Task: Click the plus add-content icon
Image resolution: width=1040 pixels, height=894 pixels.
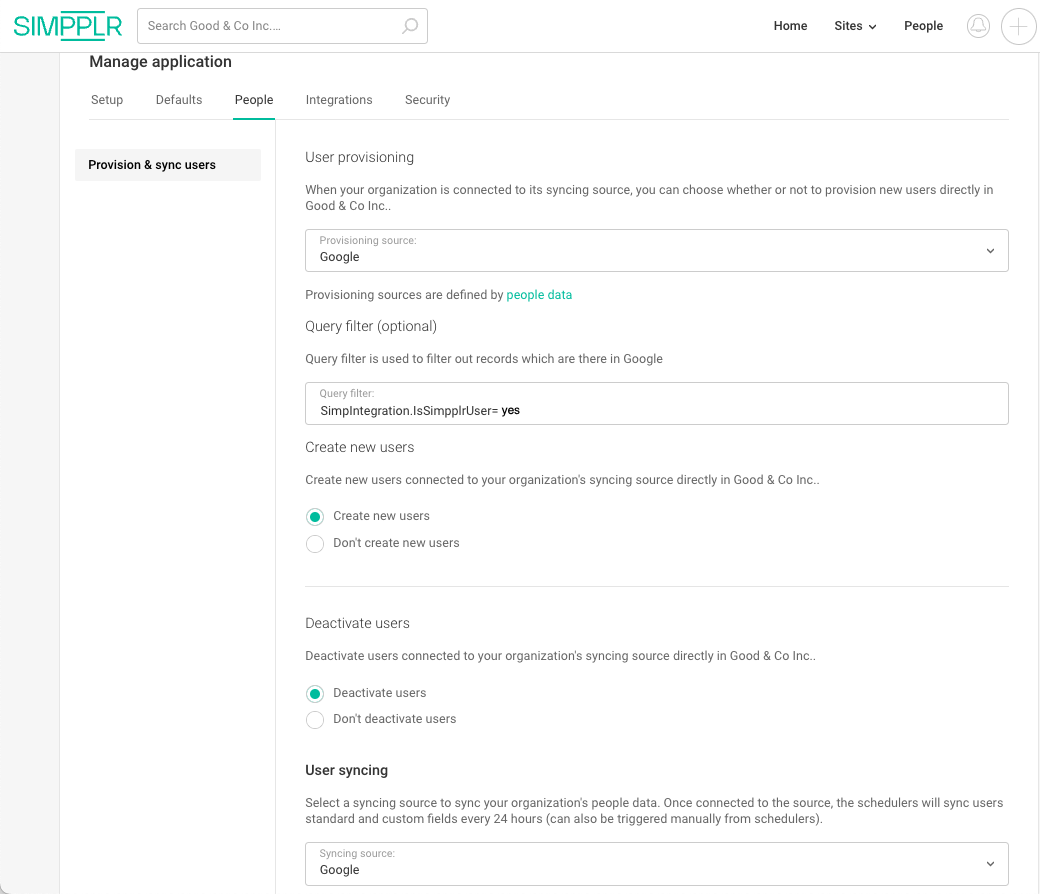Action: point(1018,26)
